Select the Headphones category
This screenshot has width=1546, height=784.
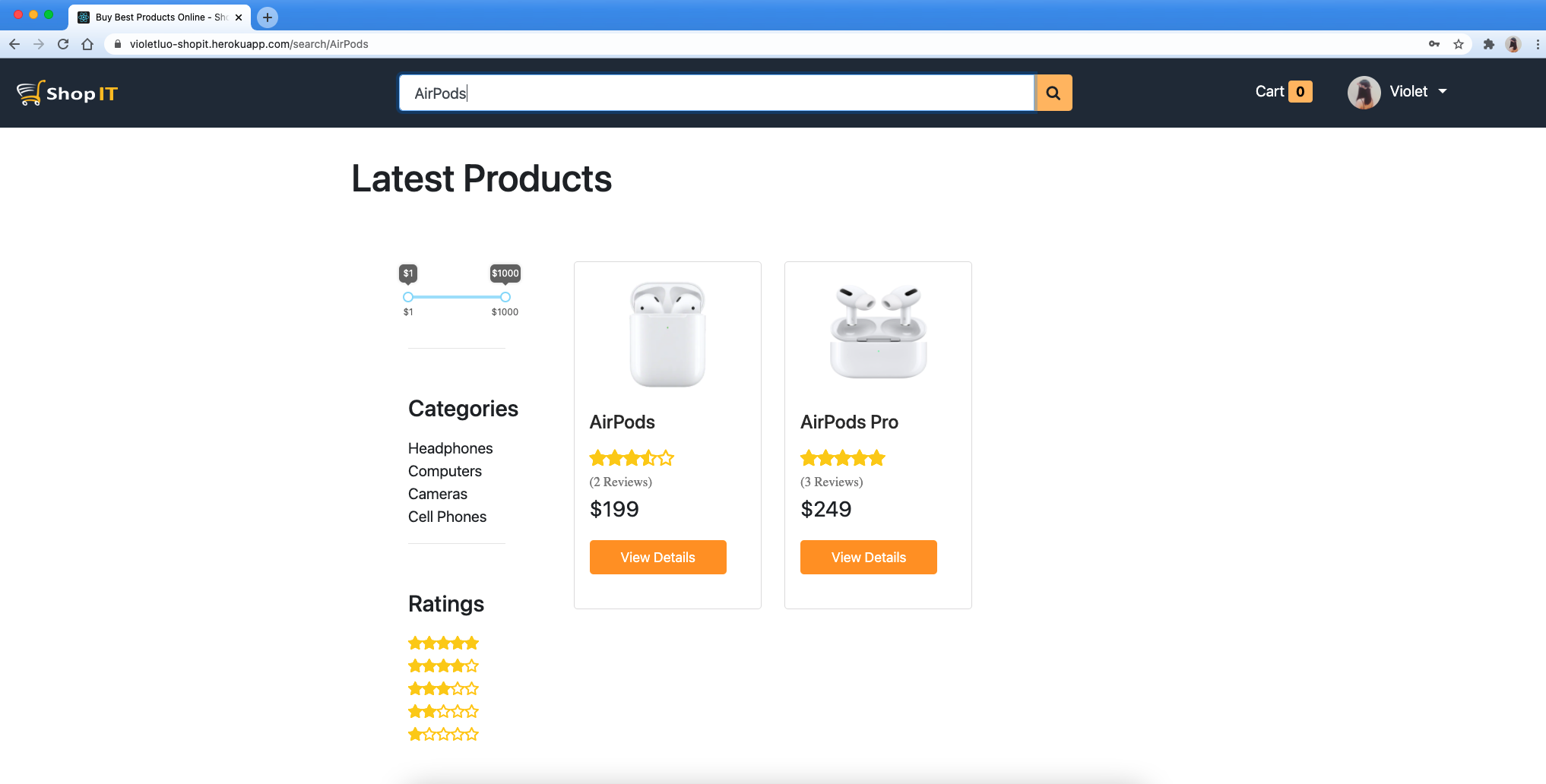450,448
